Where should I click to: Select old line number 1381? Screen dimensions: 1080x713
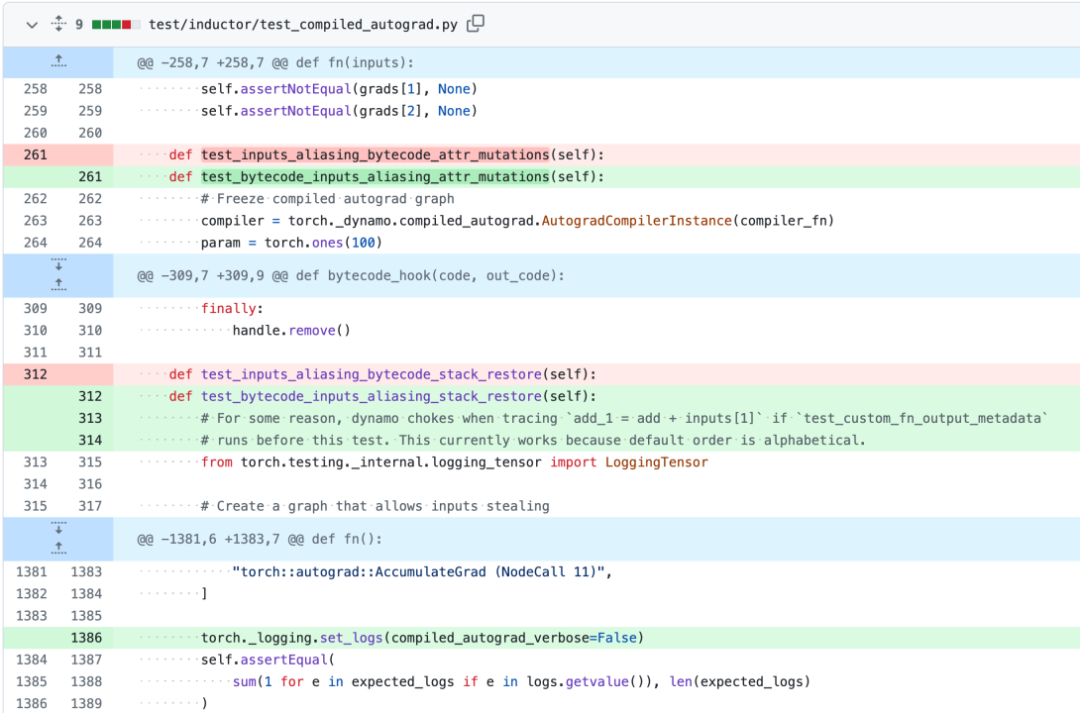point(31,572)
